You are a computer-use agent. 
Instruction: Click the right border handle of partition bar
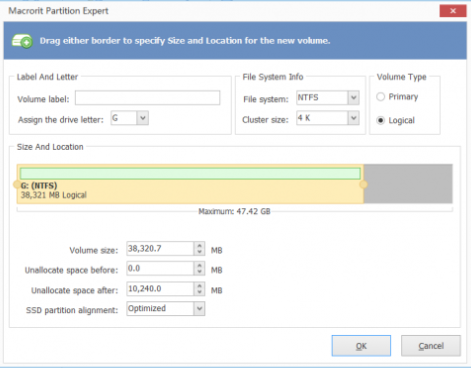364,184
